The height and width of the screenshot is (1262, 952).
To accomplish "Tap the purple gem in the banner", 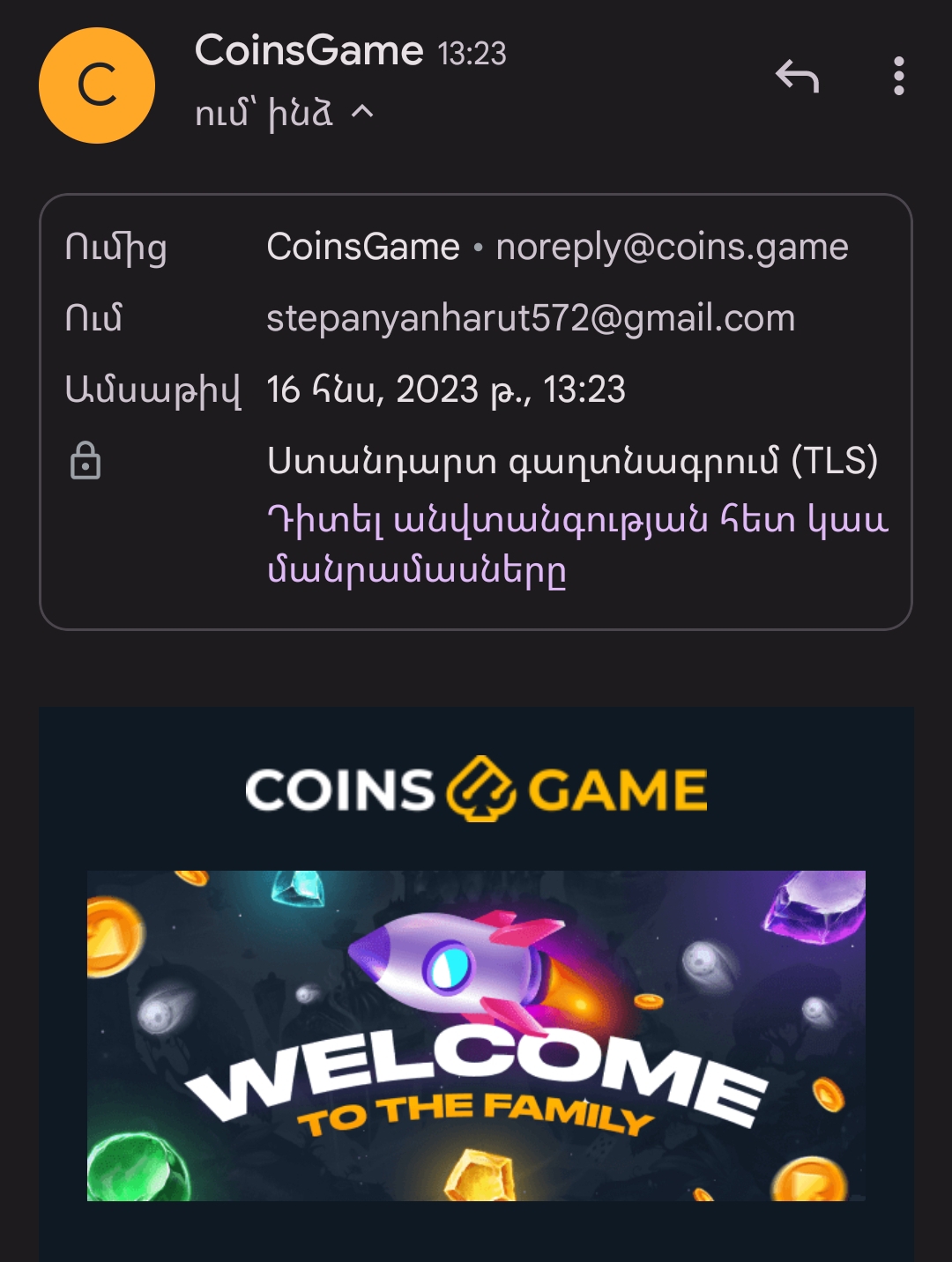I will pyautogui.click(x=815, y=908).
